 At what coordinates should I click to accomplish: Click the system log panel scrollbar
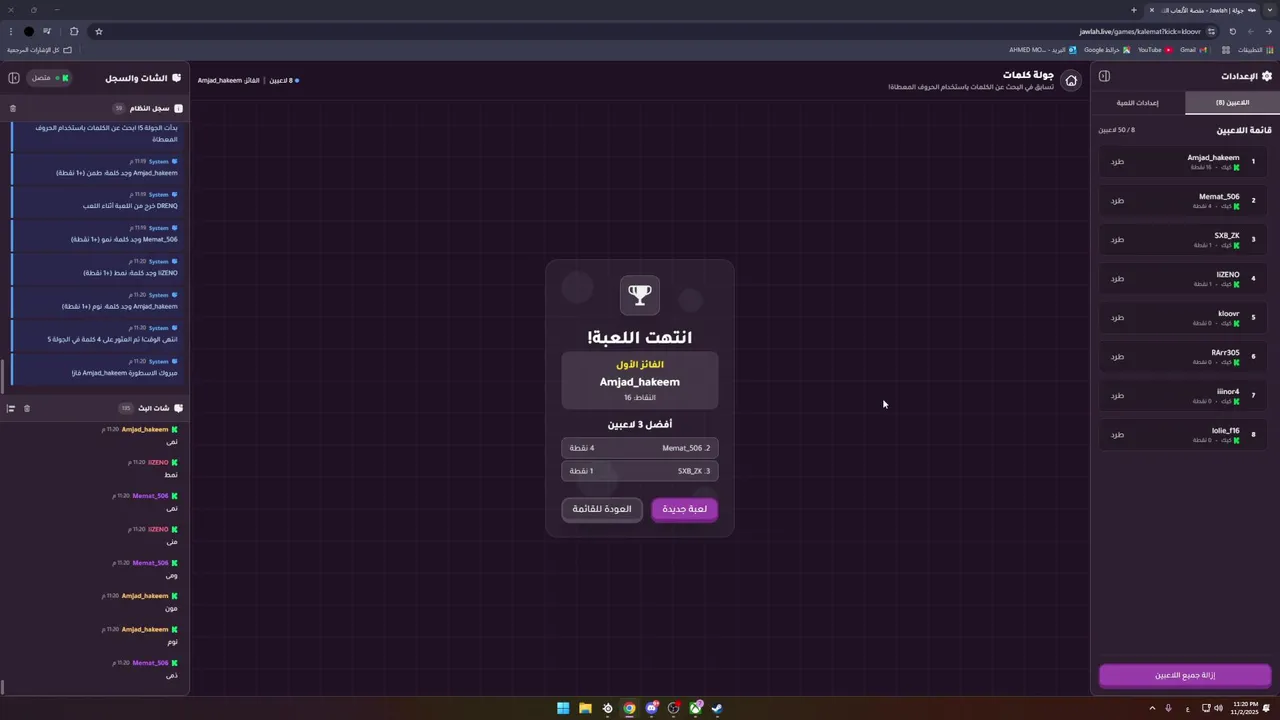(x=2, y=375)
